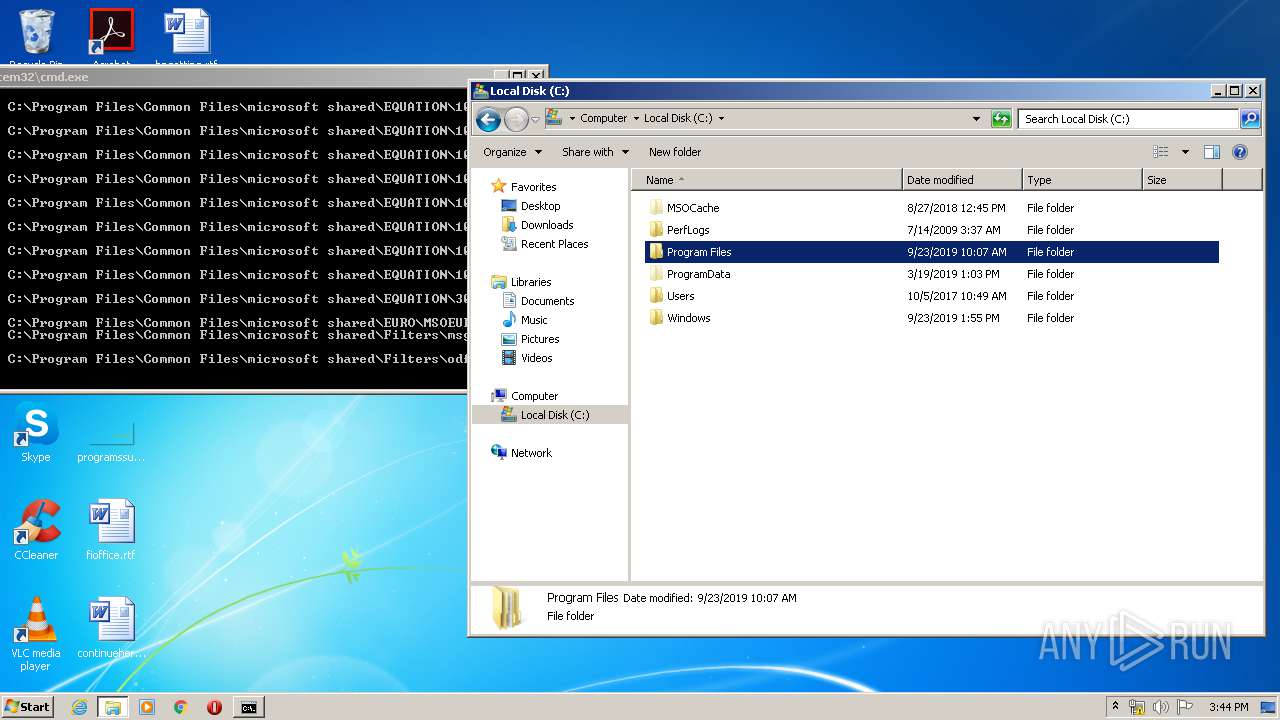
Task: Sort by Date modified column
Action: pos(962,180)
